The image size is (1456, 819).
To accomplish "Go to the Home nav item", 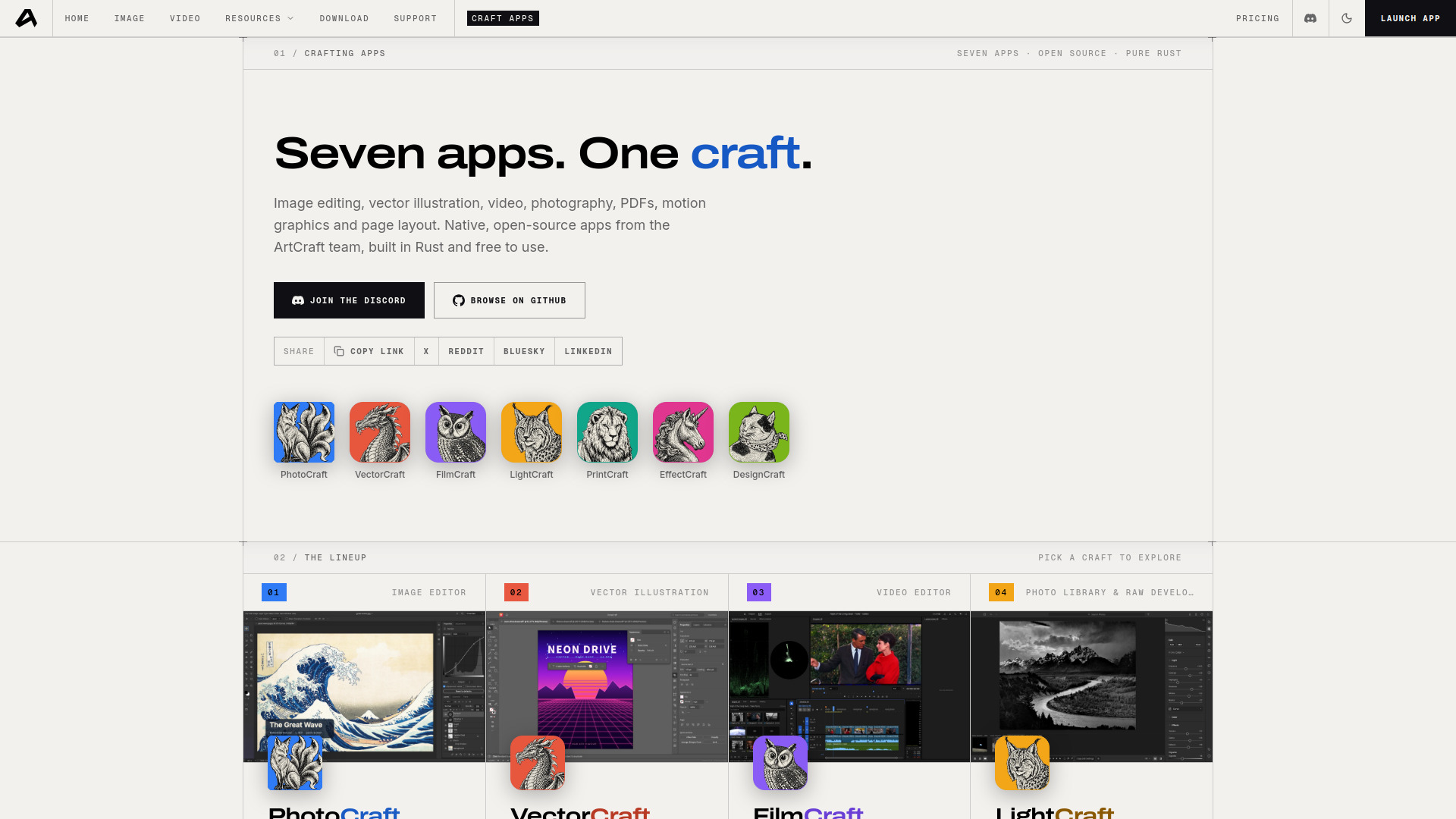I will [77, 18].
